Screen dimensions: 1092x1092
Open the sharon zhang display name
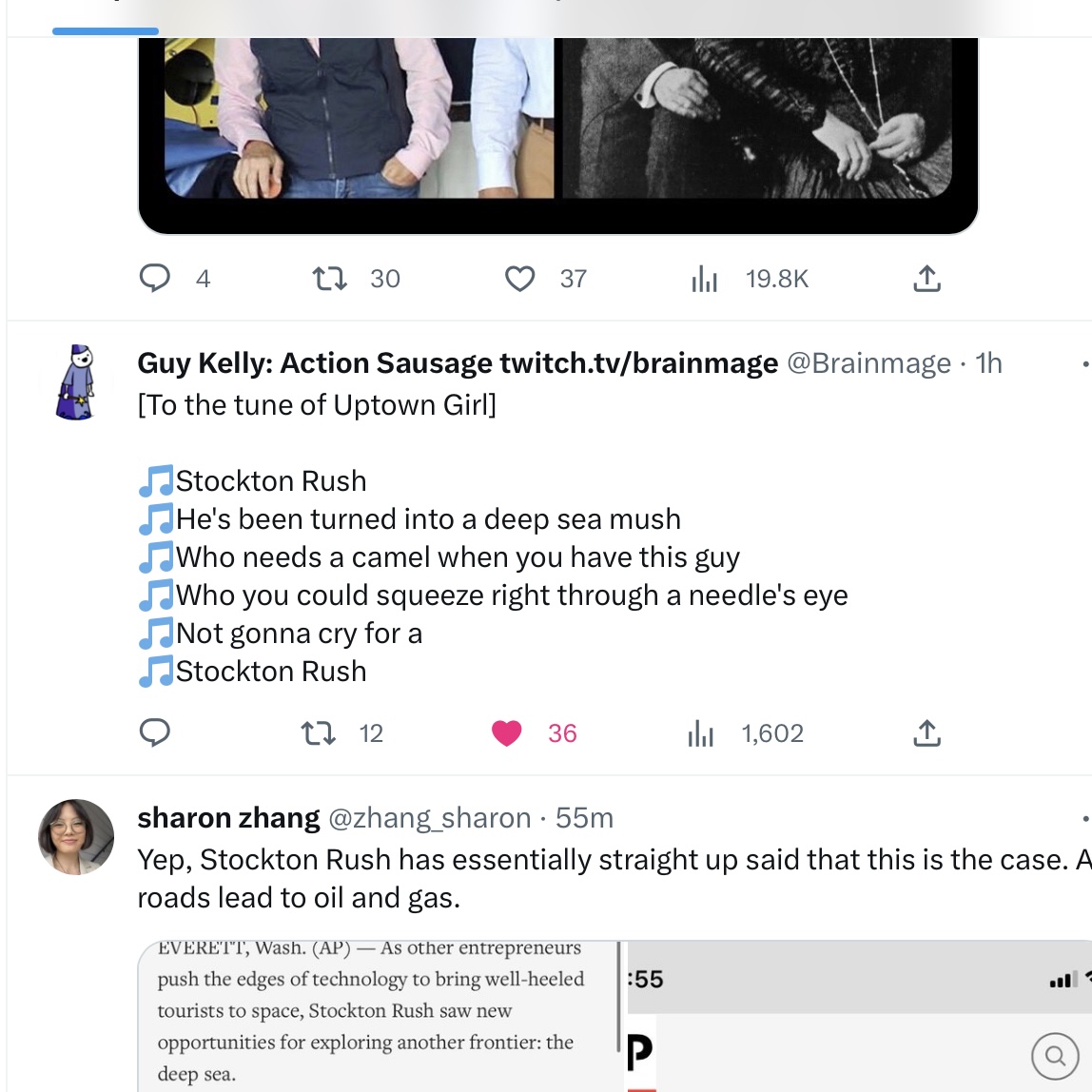coord(228,818)
